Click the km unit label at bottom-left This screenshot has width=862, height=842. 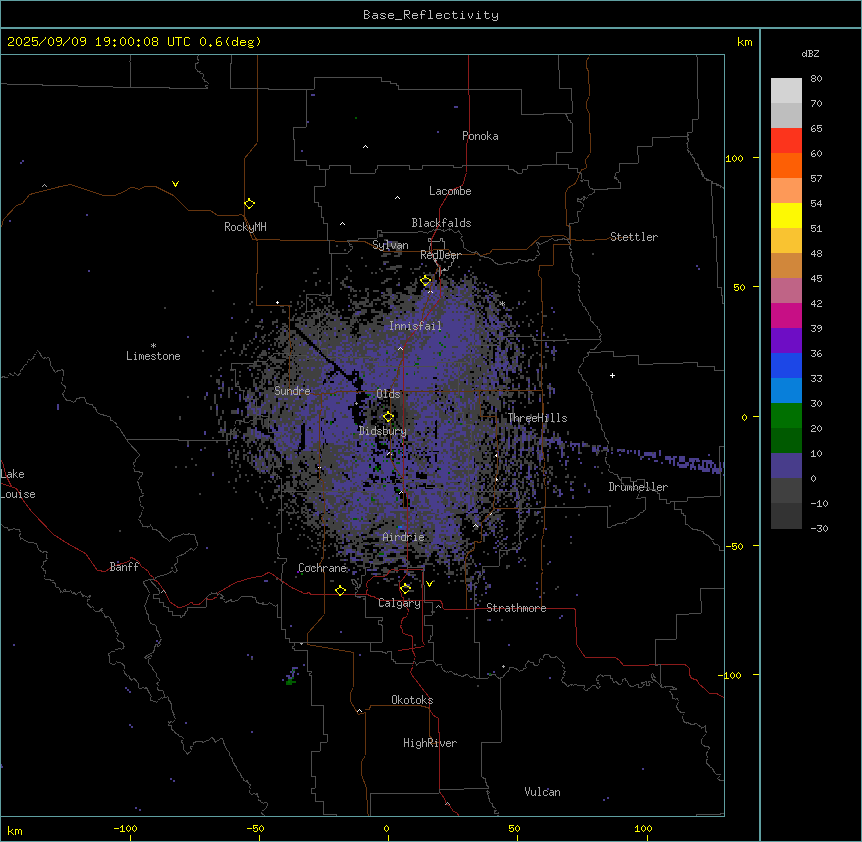click(x=15, y=831)
